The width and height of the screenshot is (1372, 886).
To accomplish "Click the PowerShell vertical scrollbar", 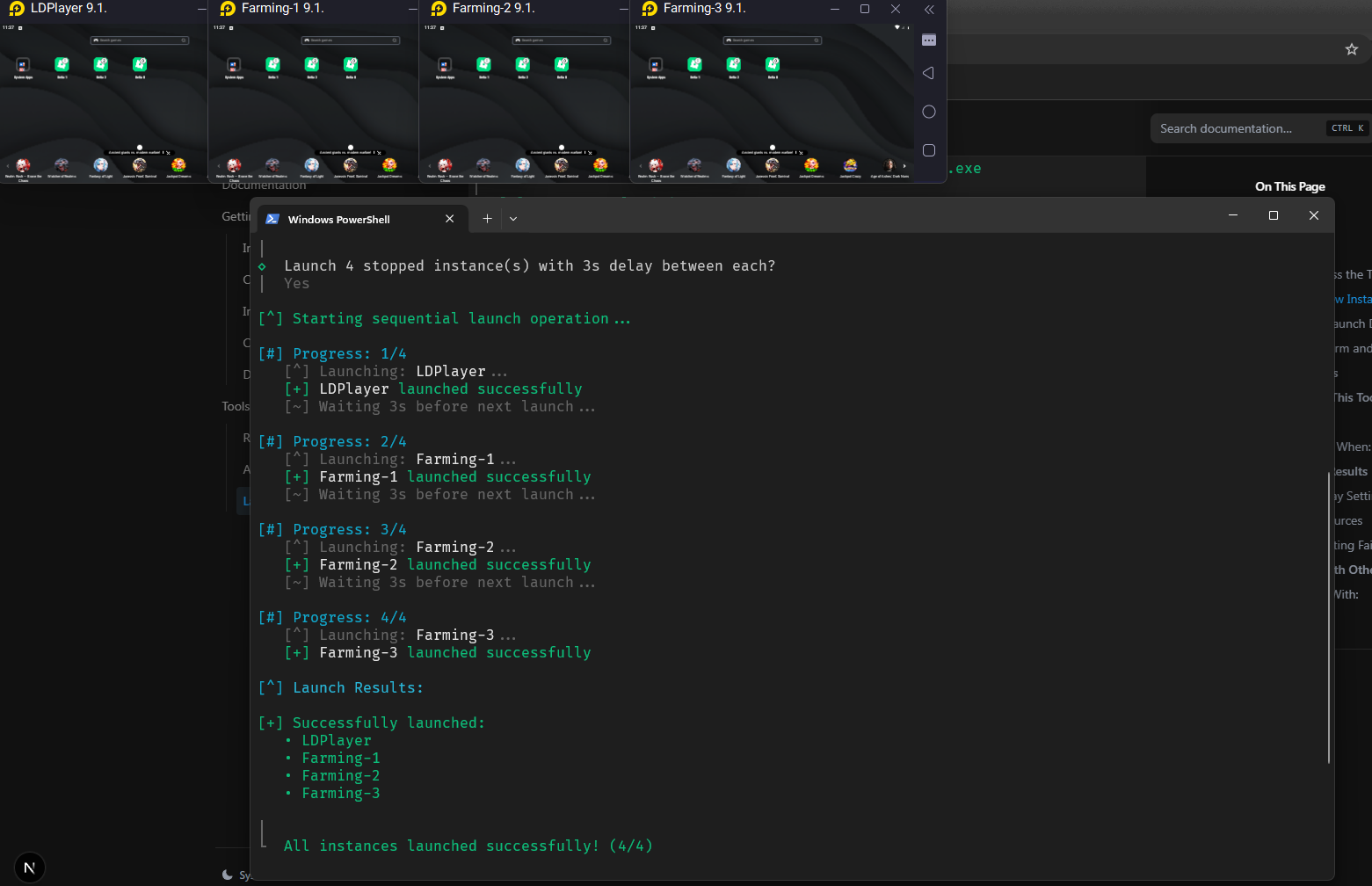I will point(1328,615).
